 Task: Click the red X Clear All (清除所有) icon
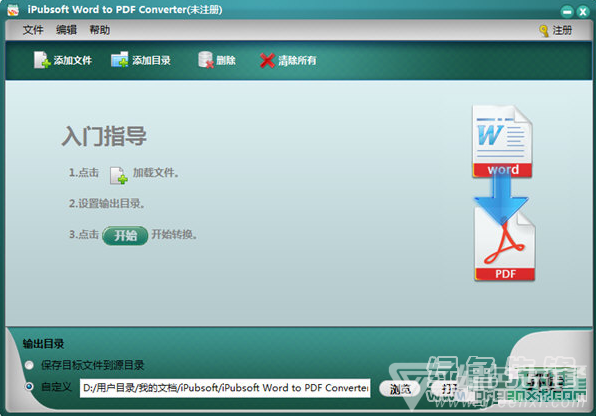click(267, 60)
